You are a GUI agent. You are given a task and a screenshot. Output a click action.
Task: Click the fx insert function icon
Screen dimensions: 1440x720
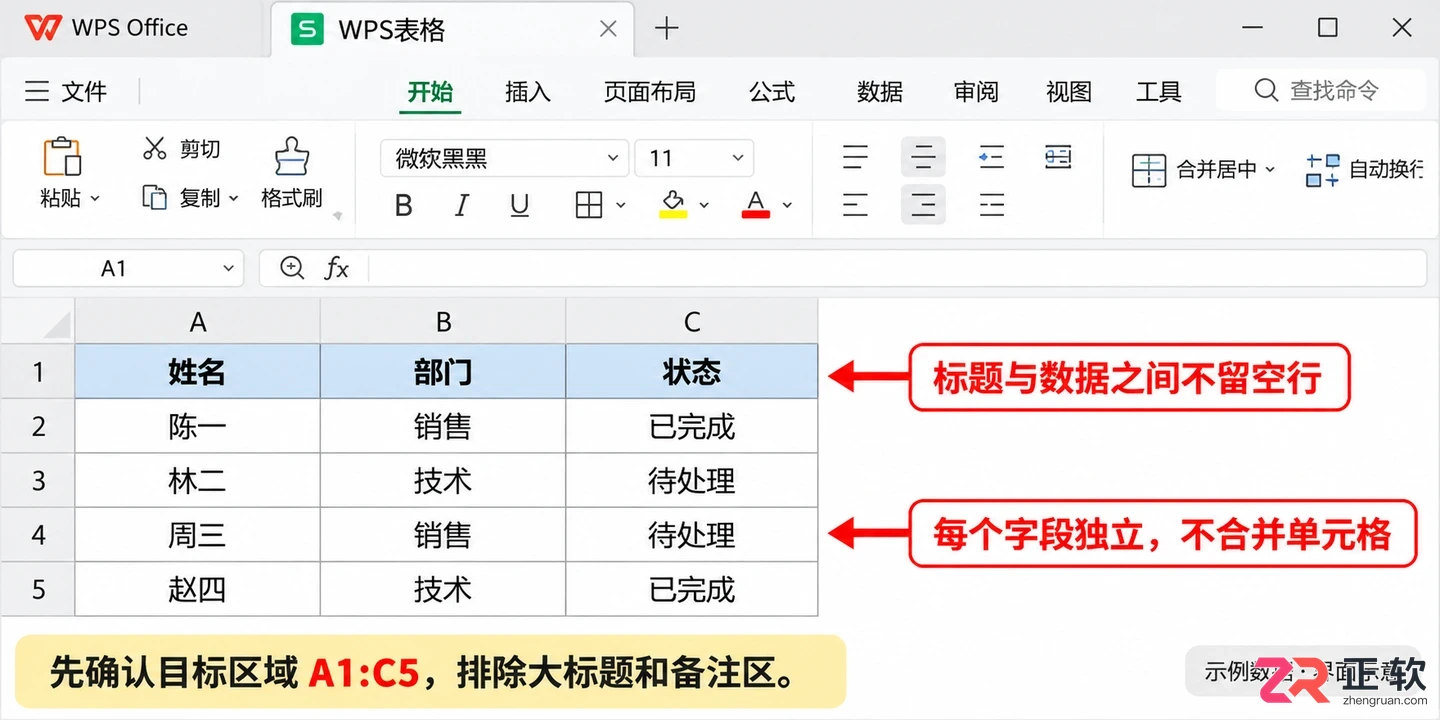(337, 268)
